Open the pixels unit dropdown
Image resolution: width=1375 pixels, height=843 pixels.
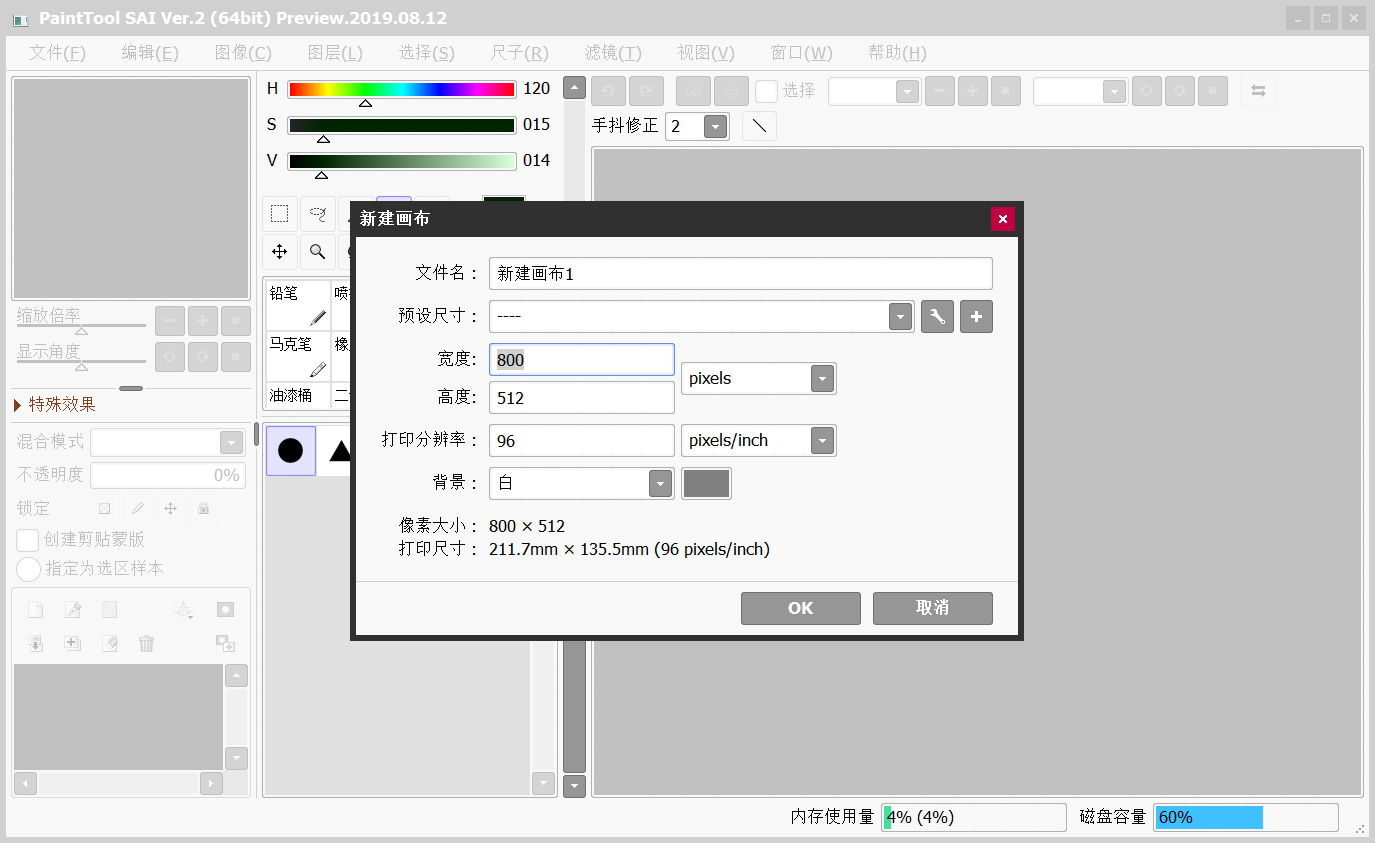tap(822, 379)
